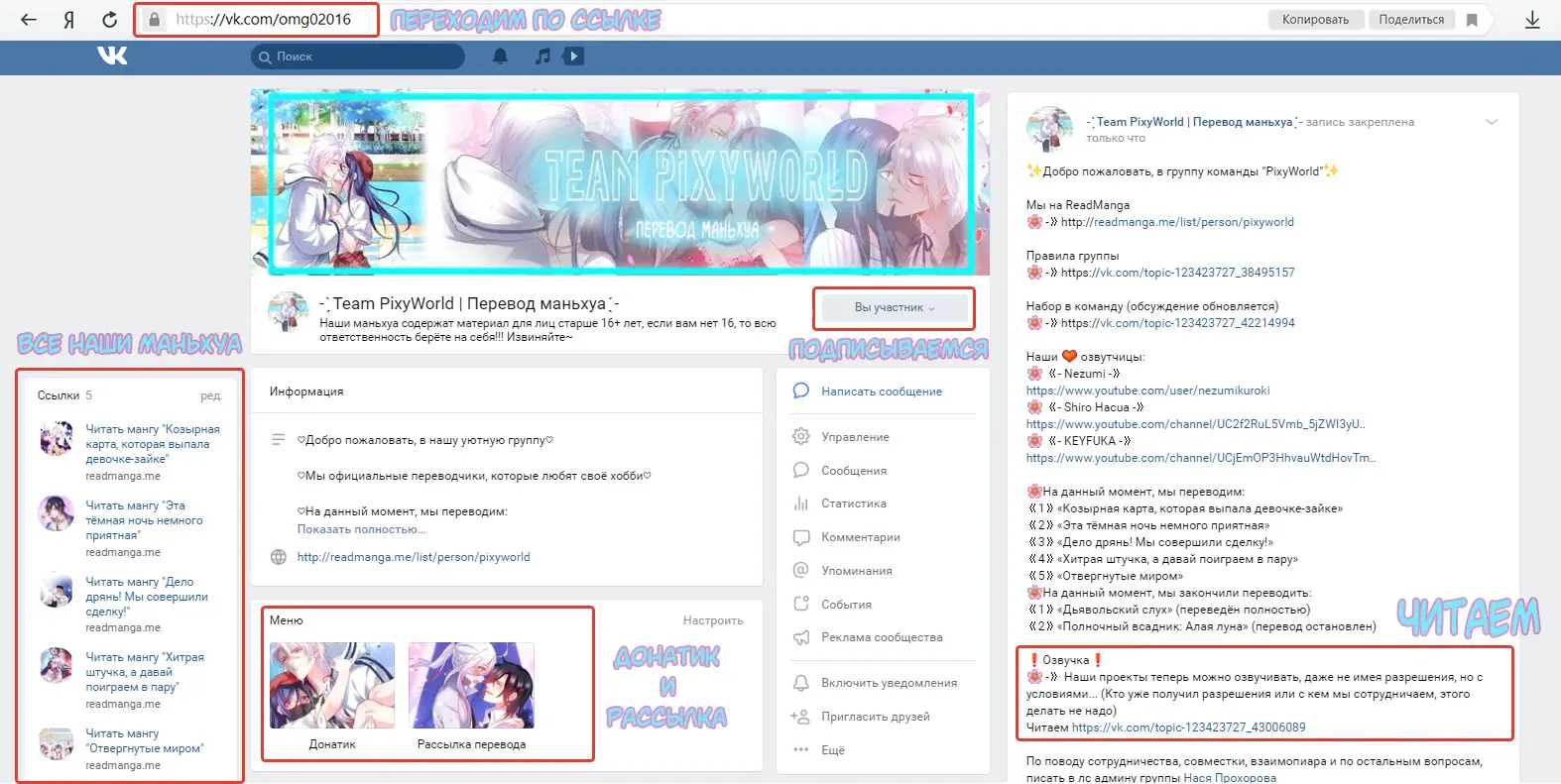
Task: Reload the page with refresh icon
Action: [x=109, y=20]
